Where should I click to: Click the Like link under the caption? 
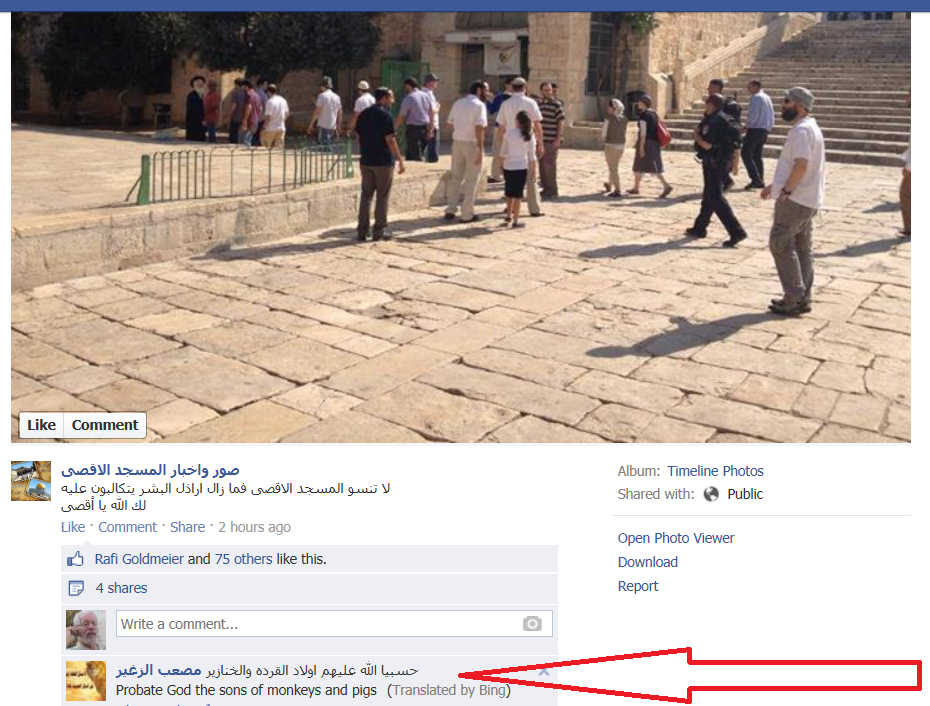click(73, 527)
